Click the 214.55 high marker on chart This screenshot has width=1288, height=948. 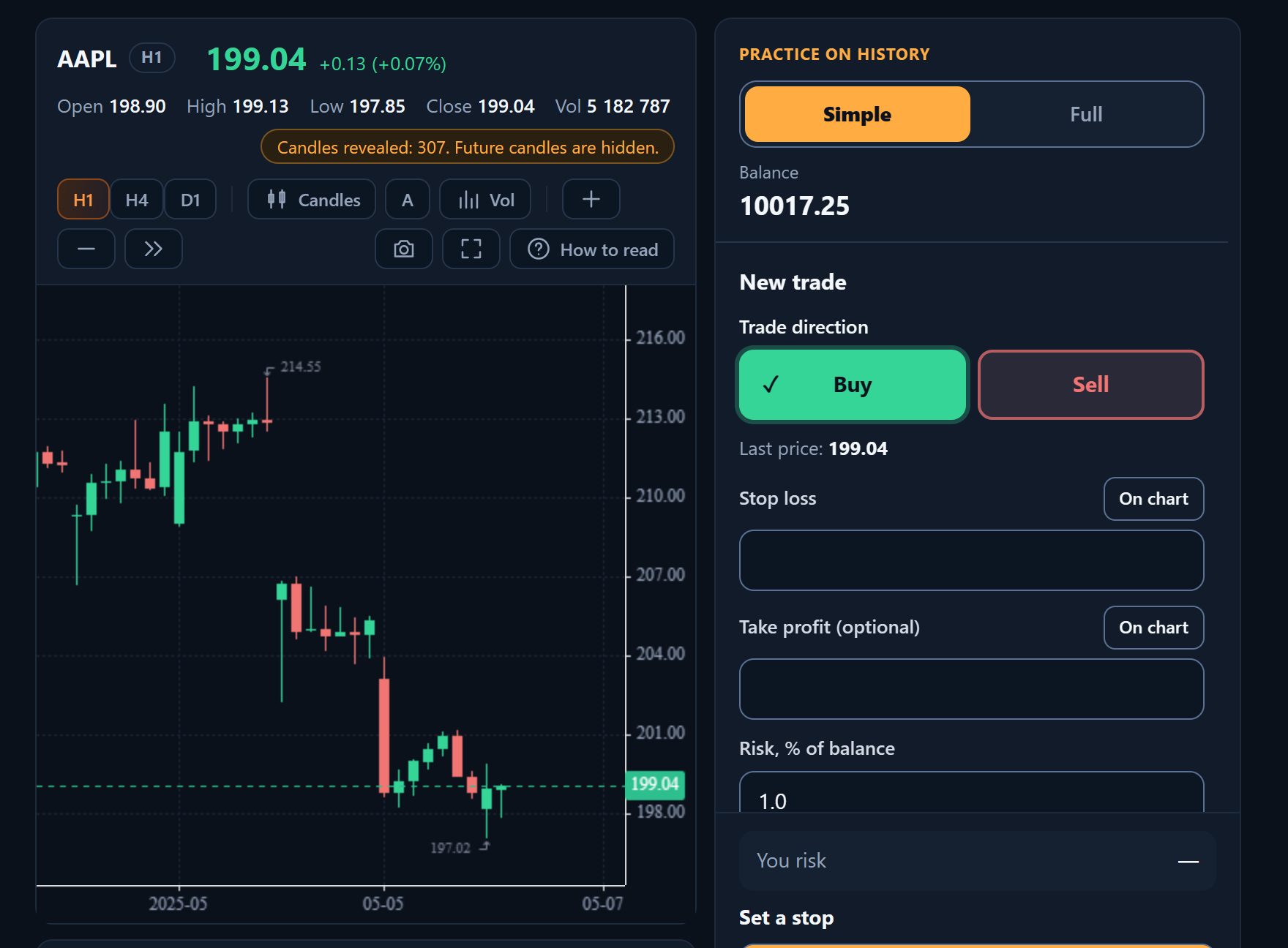tap(300, 366)
